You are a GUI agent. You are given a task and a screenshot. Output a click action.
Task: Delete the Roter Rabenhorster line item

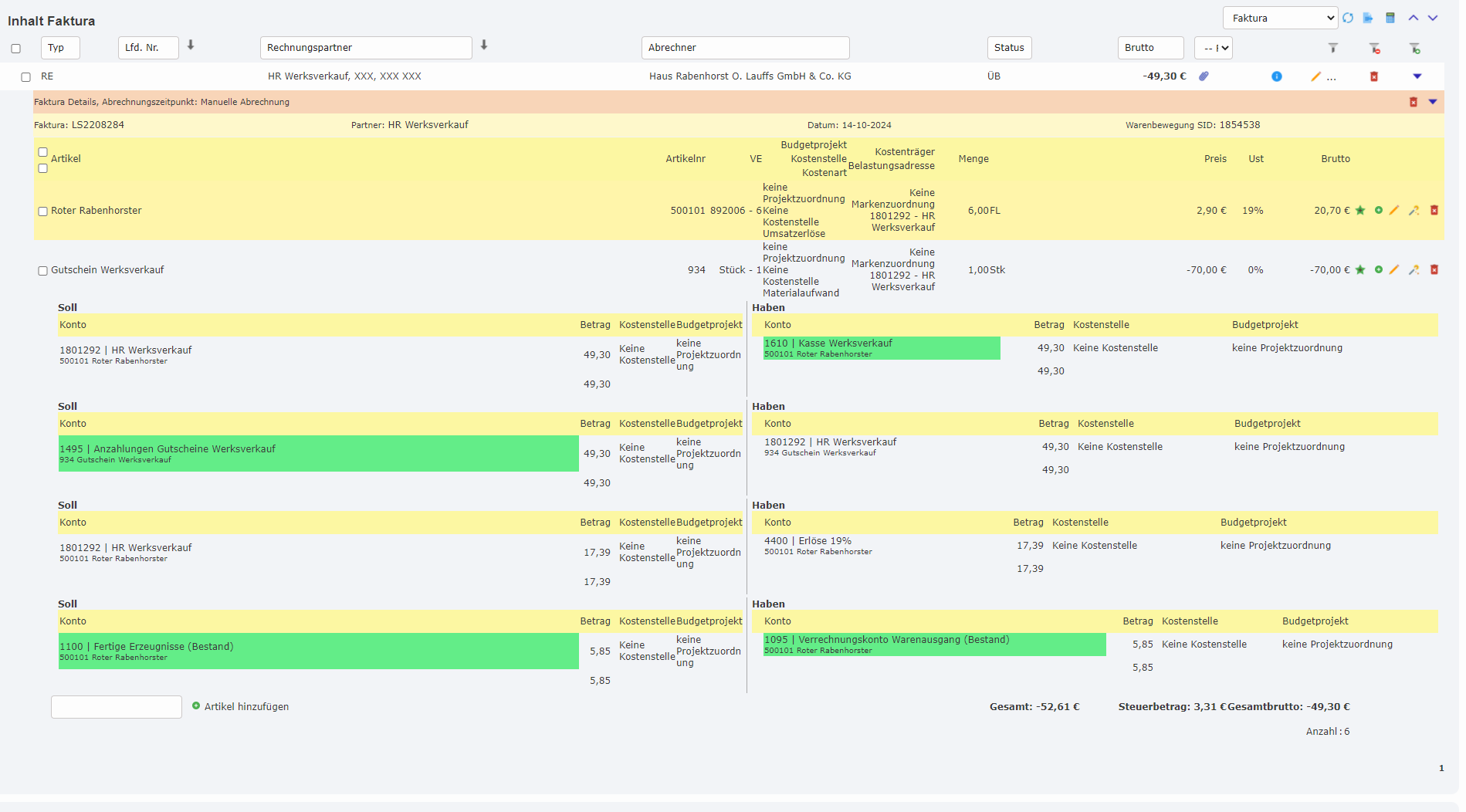tap(1434, 210)
